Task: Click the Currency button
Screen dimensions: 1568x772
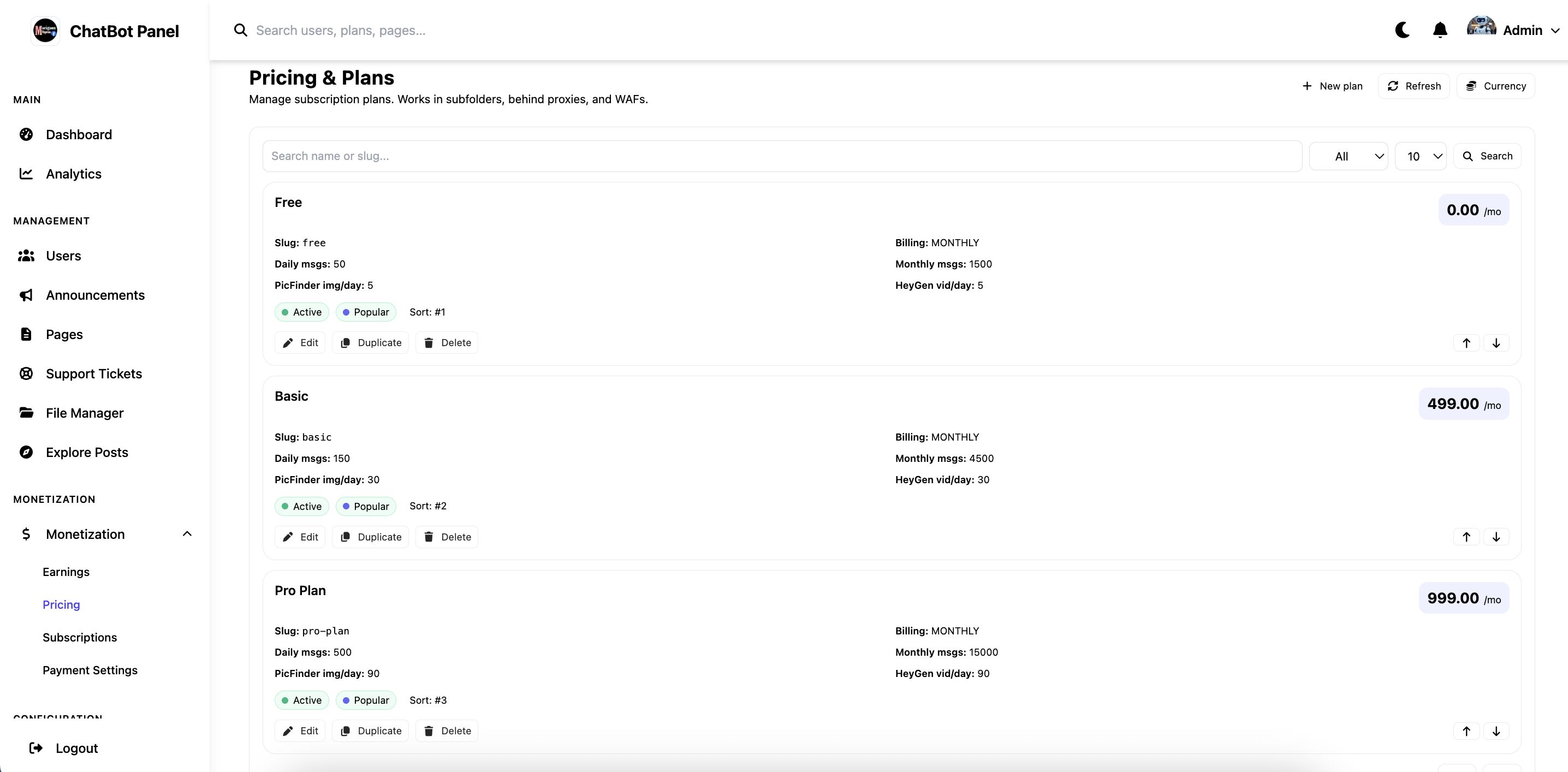Action: (x=1495, y=86)
